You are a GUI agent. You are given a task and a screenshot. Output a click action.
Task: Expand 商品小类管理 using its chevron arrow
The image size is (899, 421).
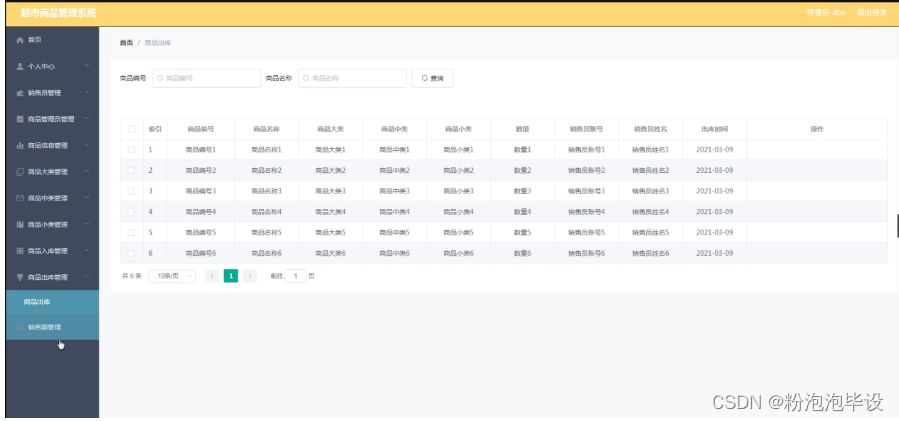pos(87,224)
